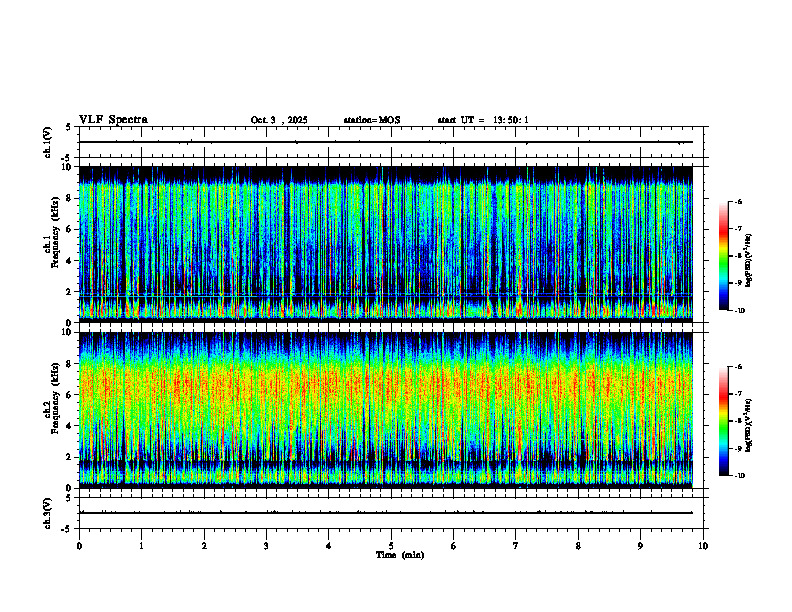The image size is (792, 612).
Task: Select the date text "Oct. 3 , 2025"
Action: tap(279, 120)
